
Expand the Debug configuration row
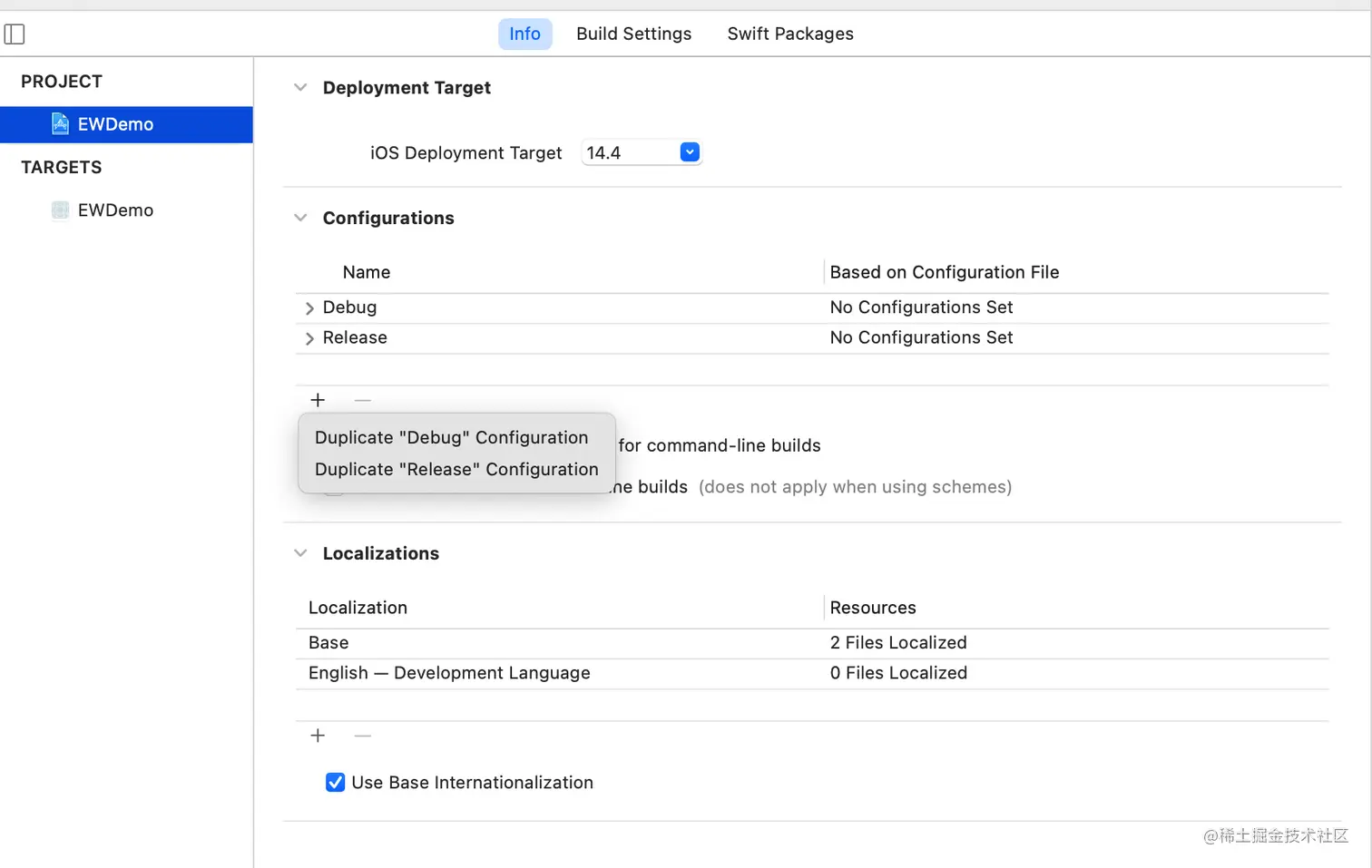(309, 308)
